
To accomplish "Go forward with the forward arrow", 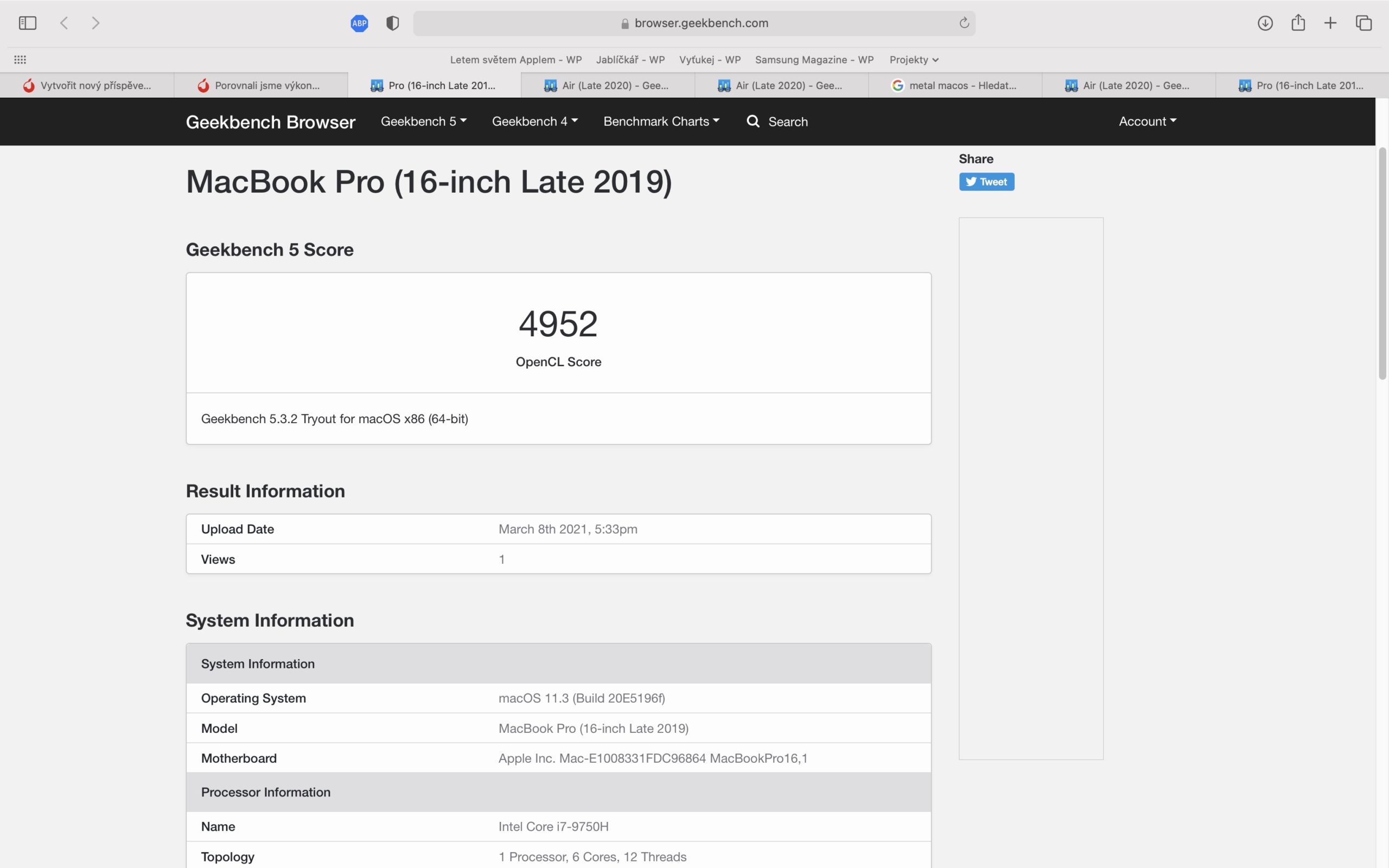I will pos(96,23).
